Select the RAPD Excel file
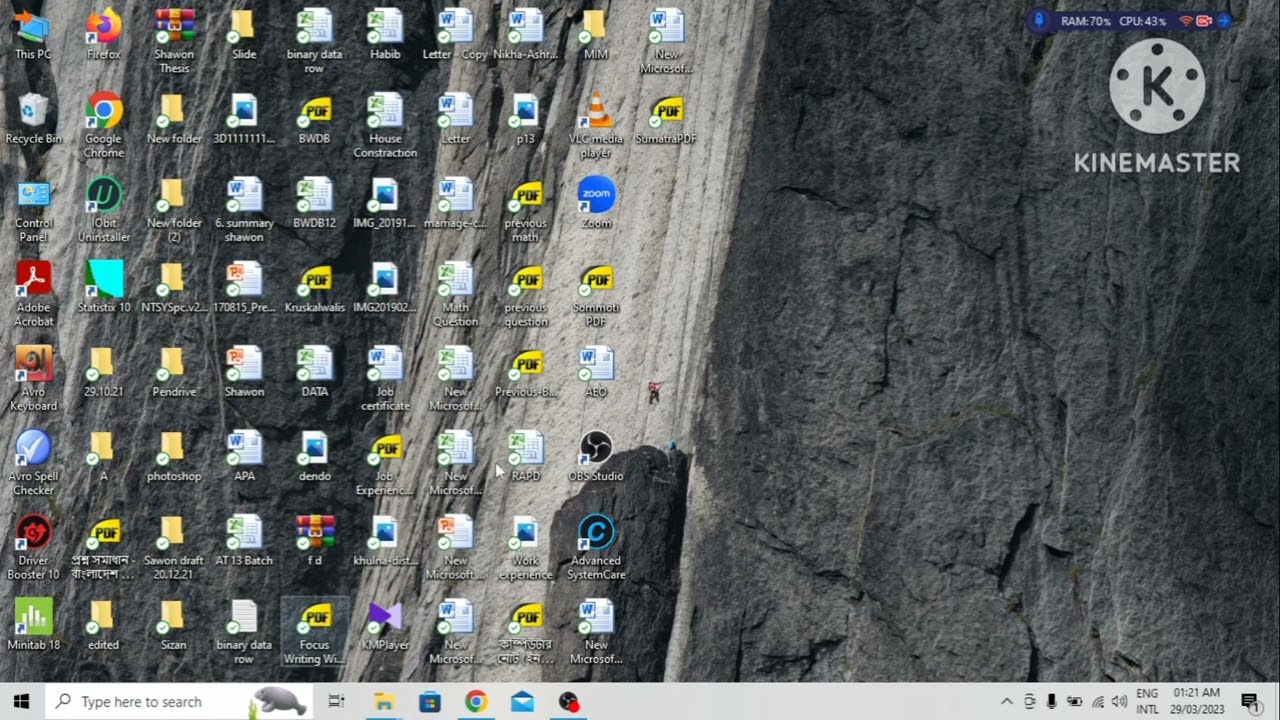This screenshot has height=720, width=1280. click(x=525, y=456)
